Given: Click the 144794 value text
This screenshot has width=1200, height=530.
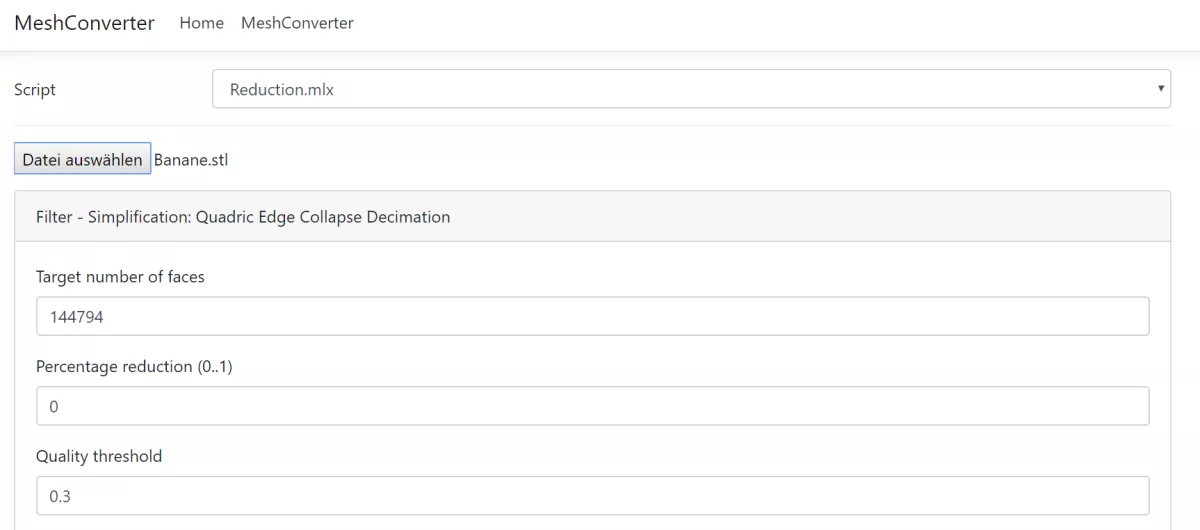Looking at the screenshot, I should click(77, 317).
